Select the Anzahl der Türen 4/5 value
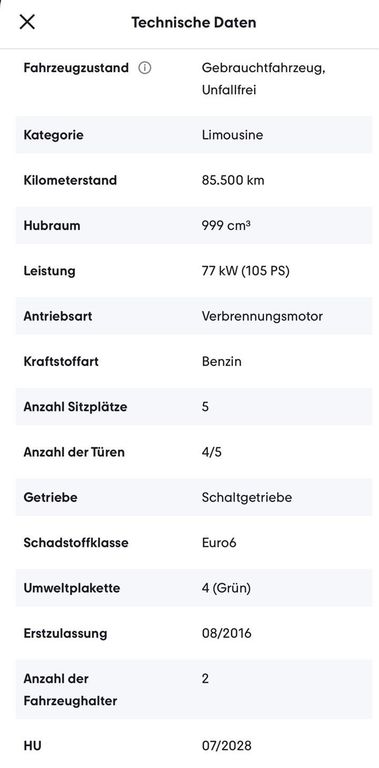 pyautogui.click(x=212, y=452)
